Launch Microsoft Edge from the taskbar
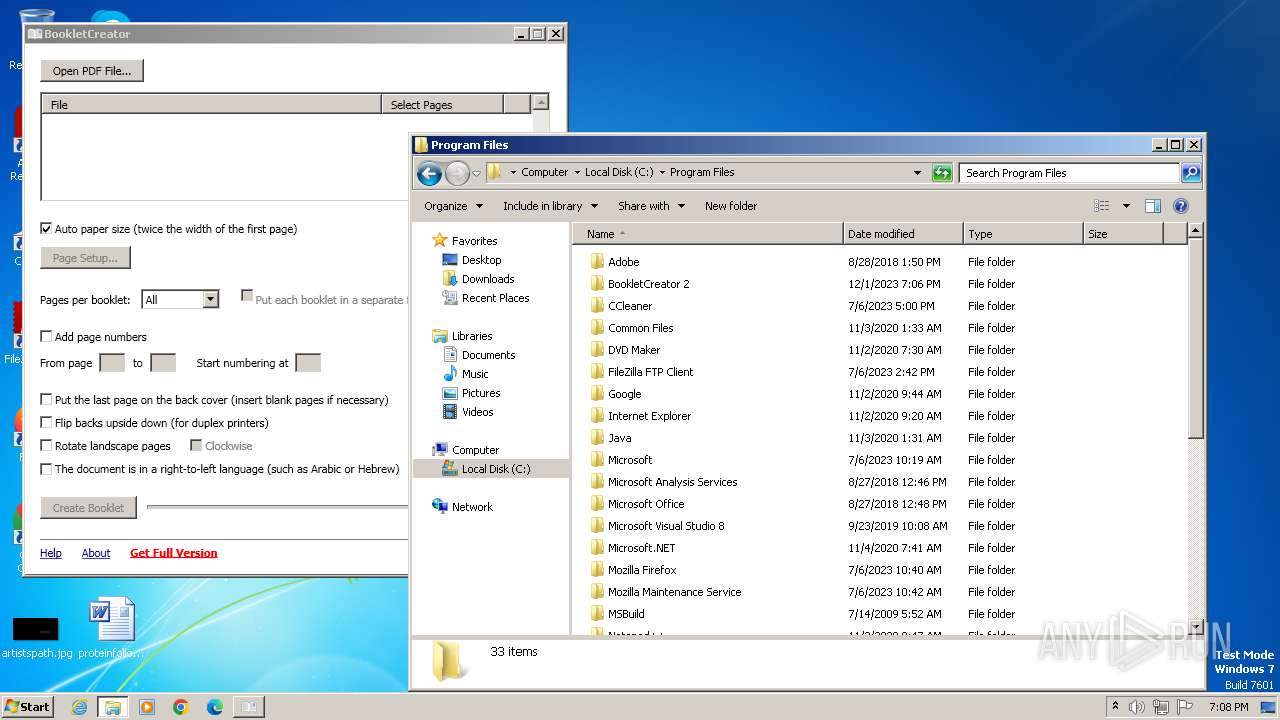 [x=215, y=707]
